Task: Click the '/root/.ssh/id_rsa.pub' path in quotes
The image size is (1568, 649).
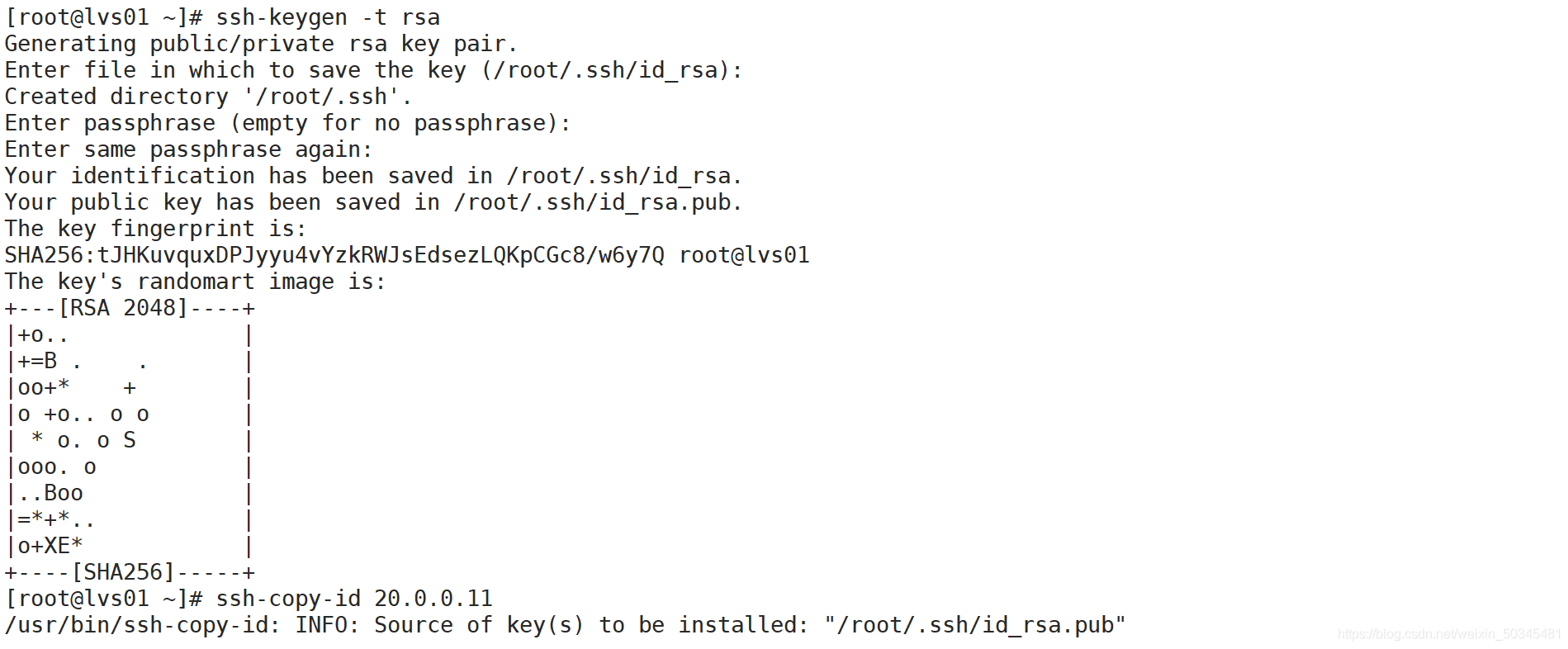Action: point(975,625)
